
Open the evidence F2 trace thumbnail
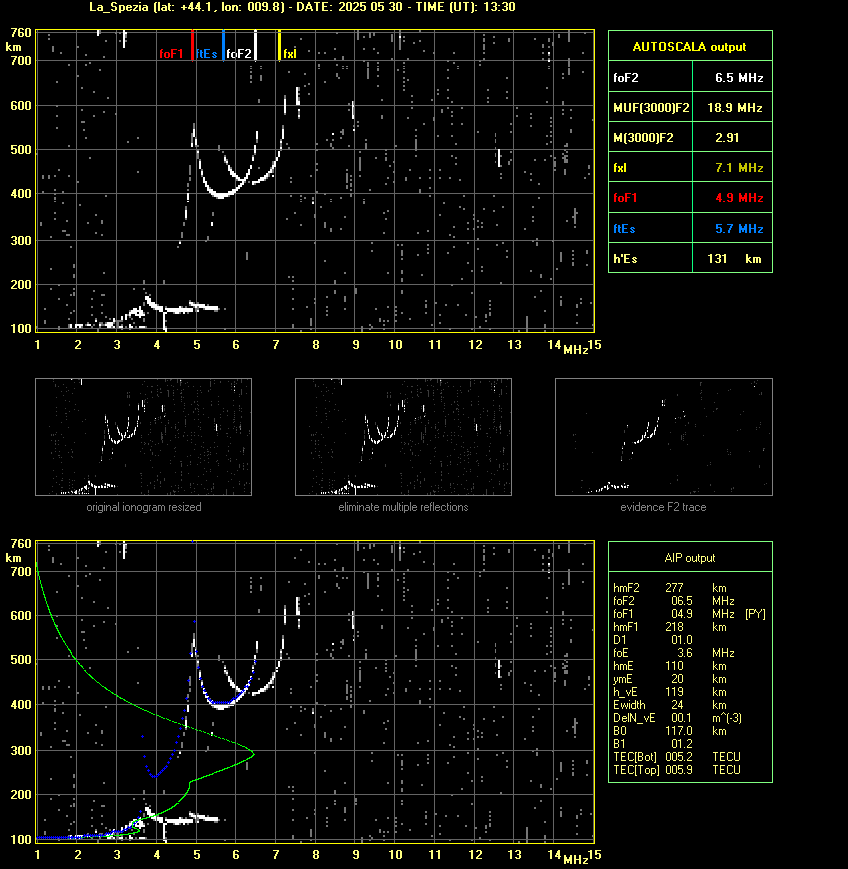(x=664, y=437)
